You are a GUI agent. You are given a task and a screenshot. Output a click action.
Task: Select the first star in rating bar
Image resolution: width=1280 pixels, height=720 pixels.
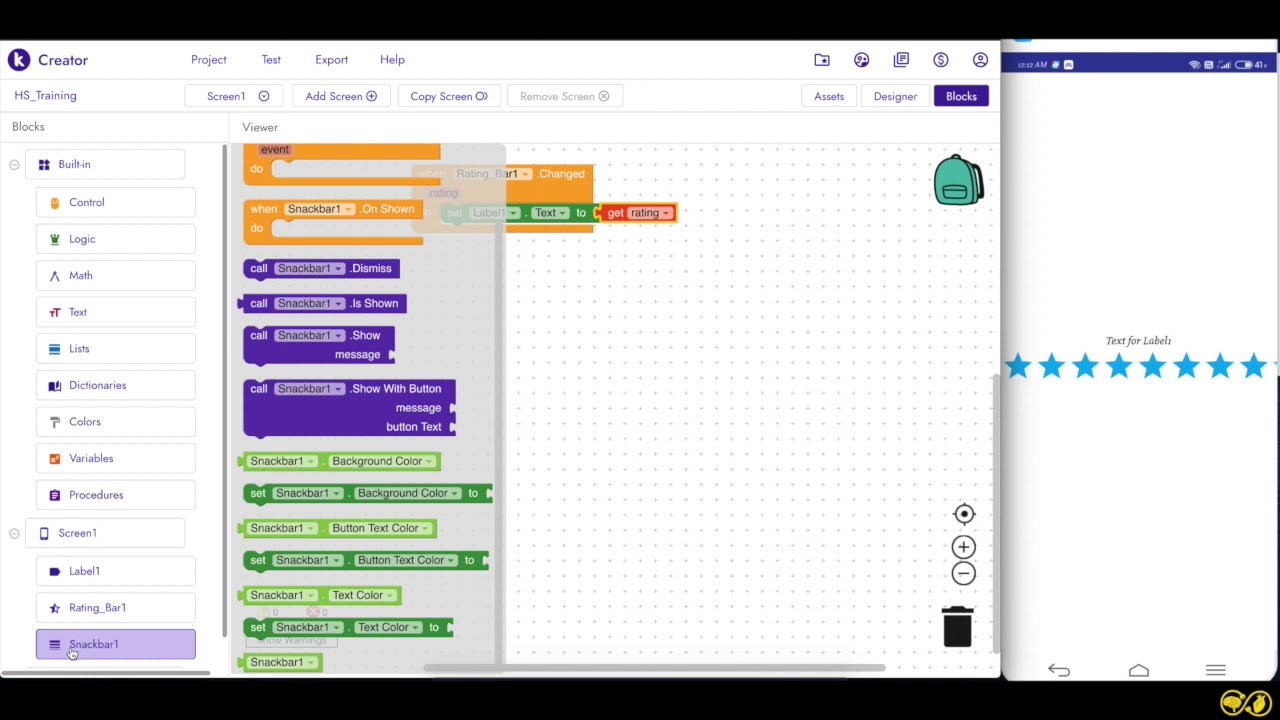1018,367
